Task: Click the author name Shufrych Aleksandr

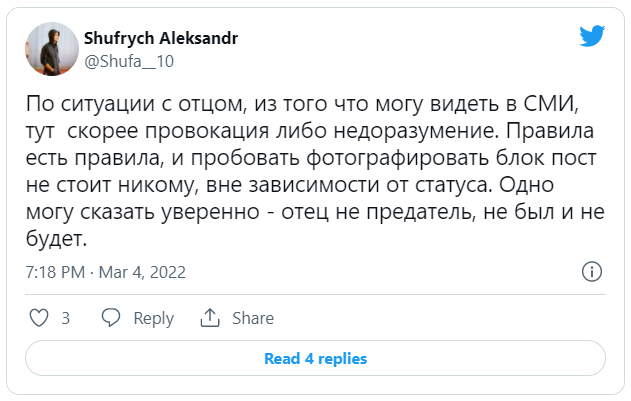Action: tap(168, 38)
